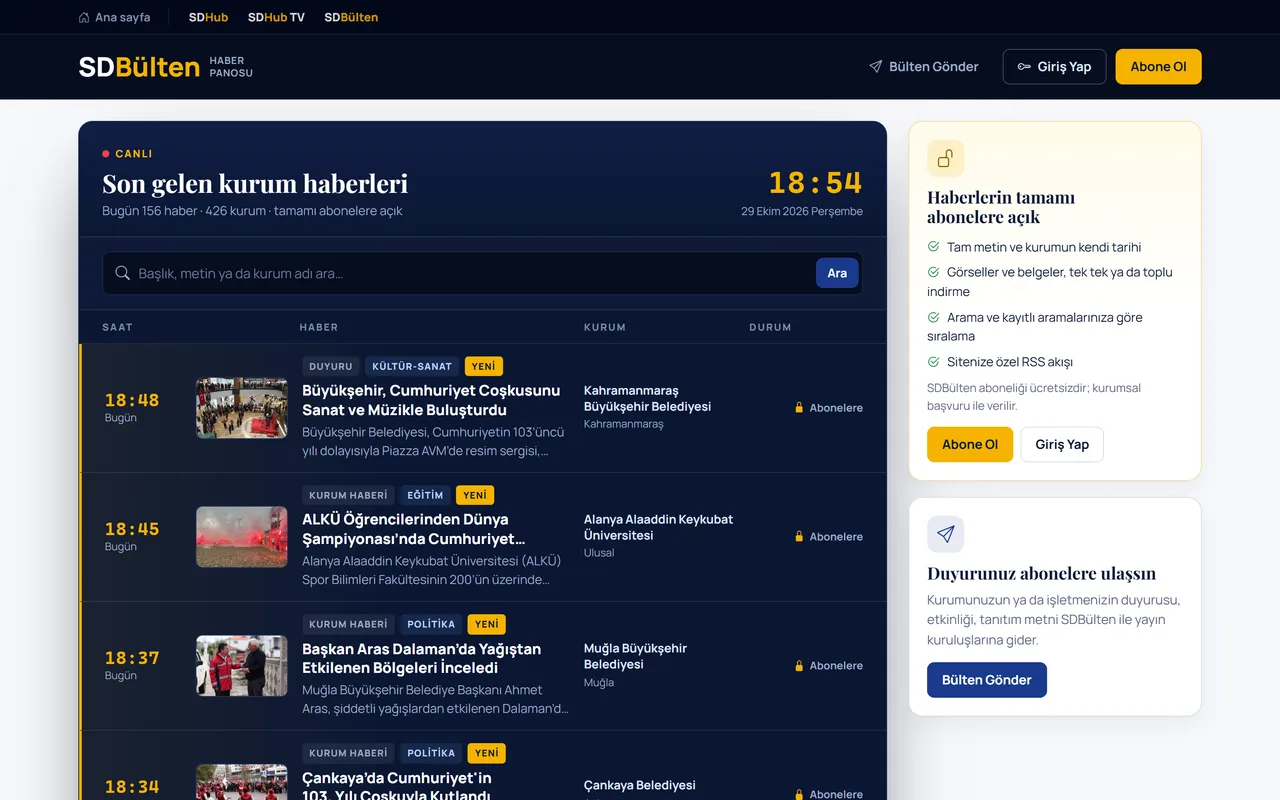Open the SDHub TV tab
The width and height of the screenshot is (1280, 800).
pos(276,17)
